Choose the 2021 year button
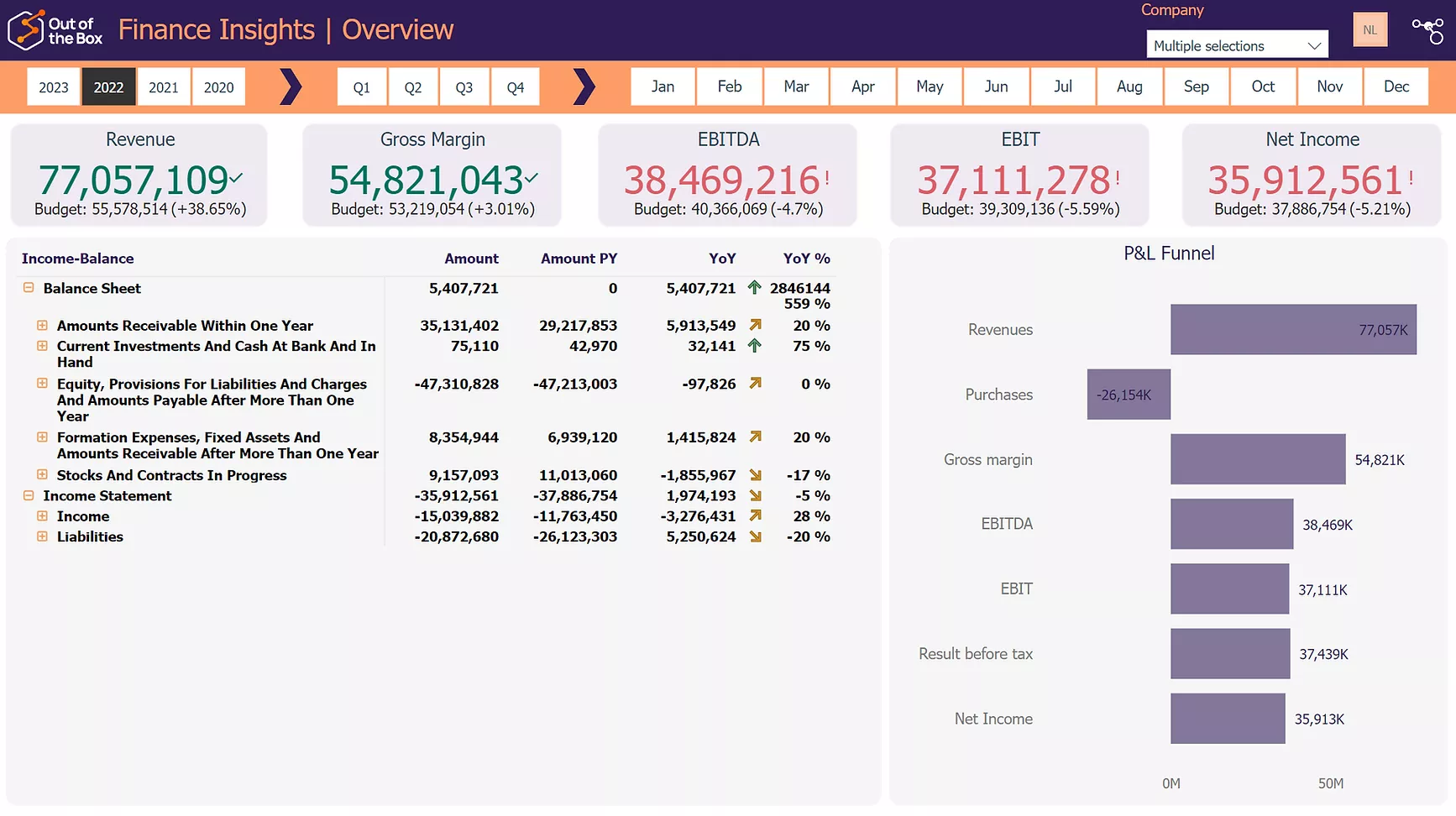Image resolution: width=1456 pixels, height=816 pixels. (x=164, y=87)
